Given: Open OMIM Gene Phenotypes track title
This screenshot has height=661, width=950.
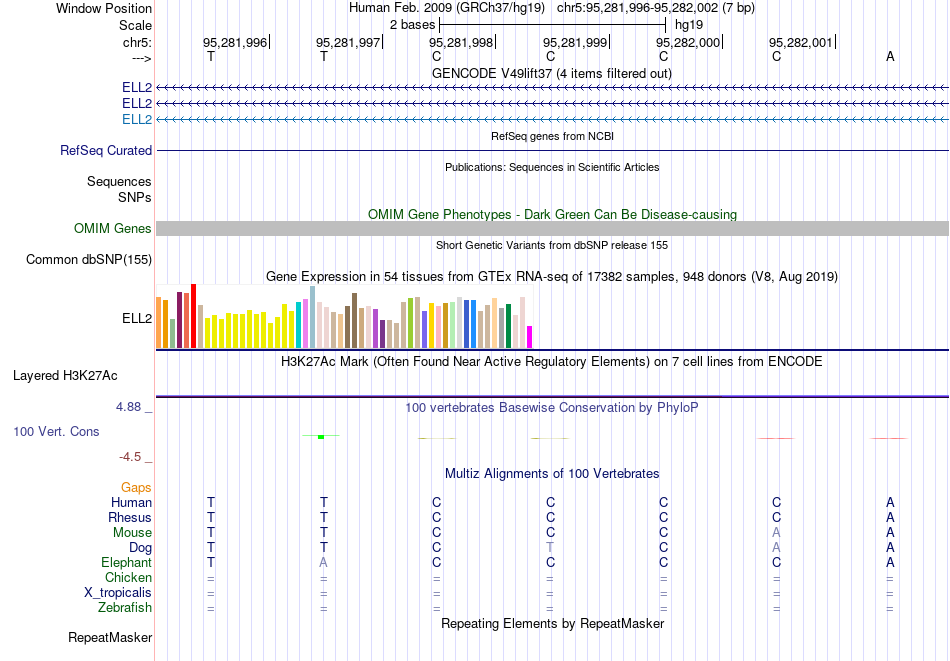Looking at the screenshot, I should pyautogui.click(x=553, y=214).
